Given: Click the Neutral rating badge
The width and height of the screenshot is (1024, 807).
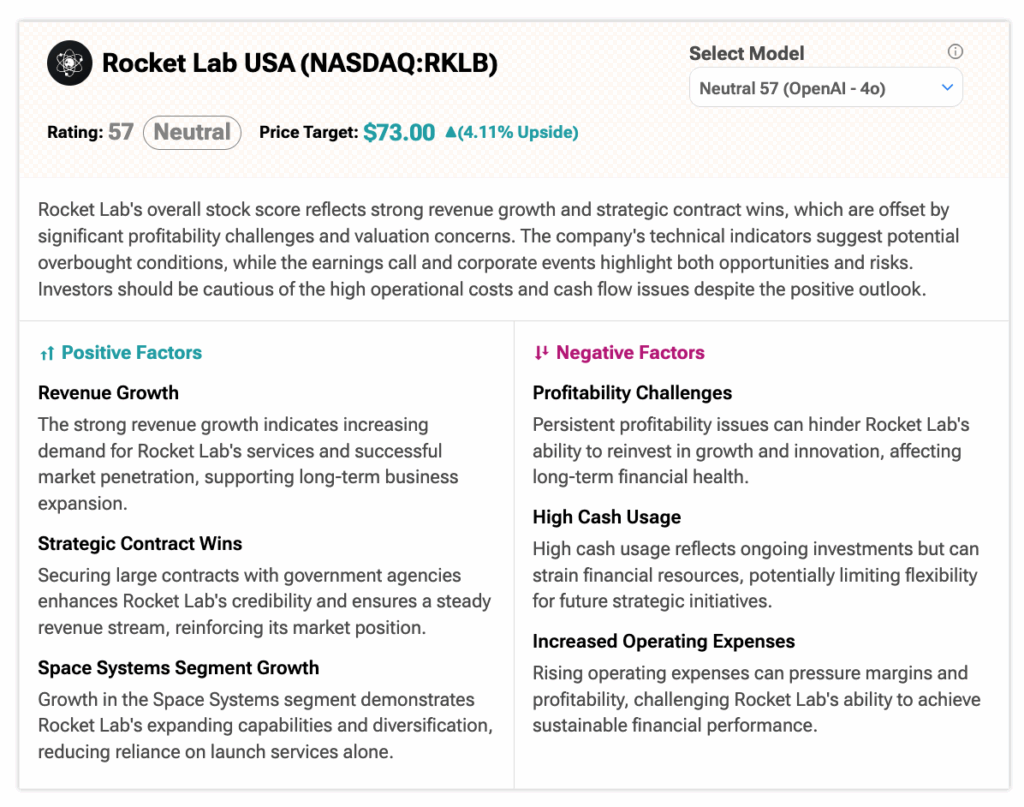Looking at the screenshot, I should point(192,132).
